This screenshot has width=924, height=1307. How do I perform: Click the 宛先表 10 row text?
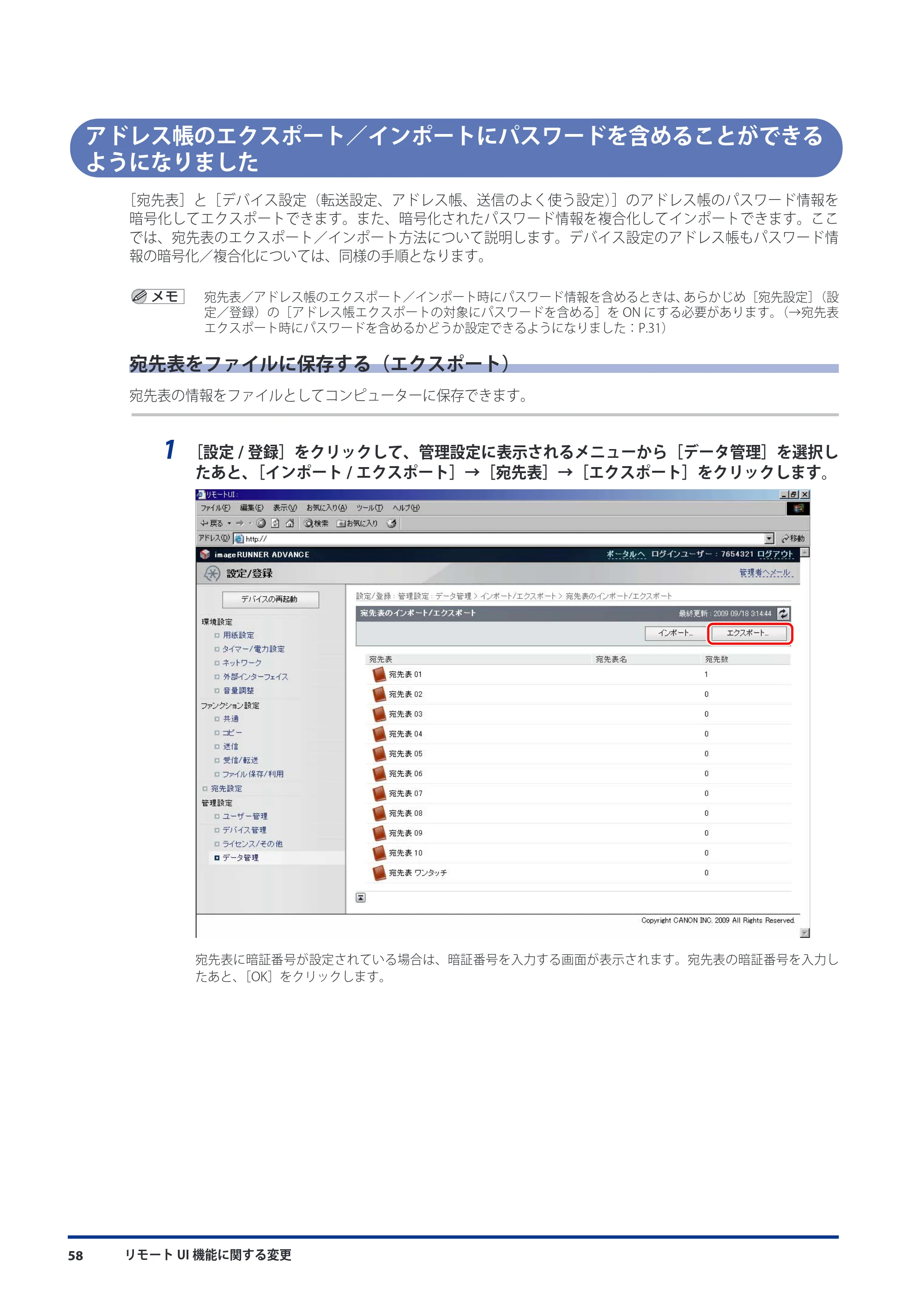[406, 853]
